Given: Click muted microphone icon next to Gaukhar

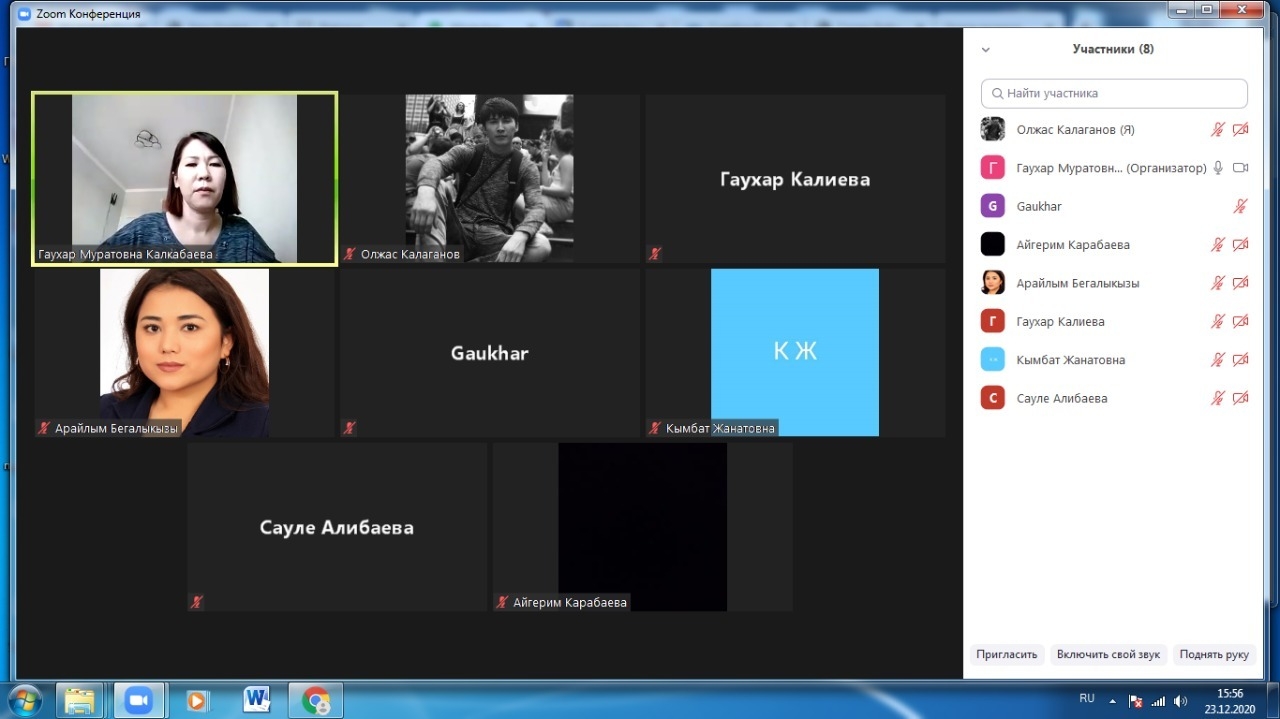Looking at the screenshot, I should pyautogui.click(x=1241, y=206).
